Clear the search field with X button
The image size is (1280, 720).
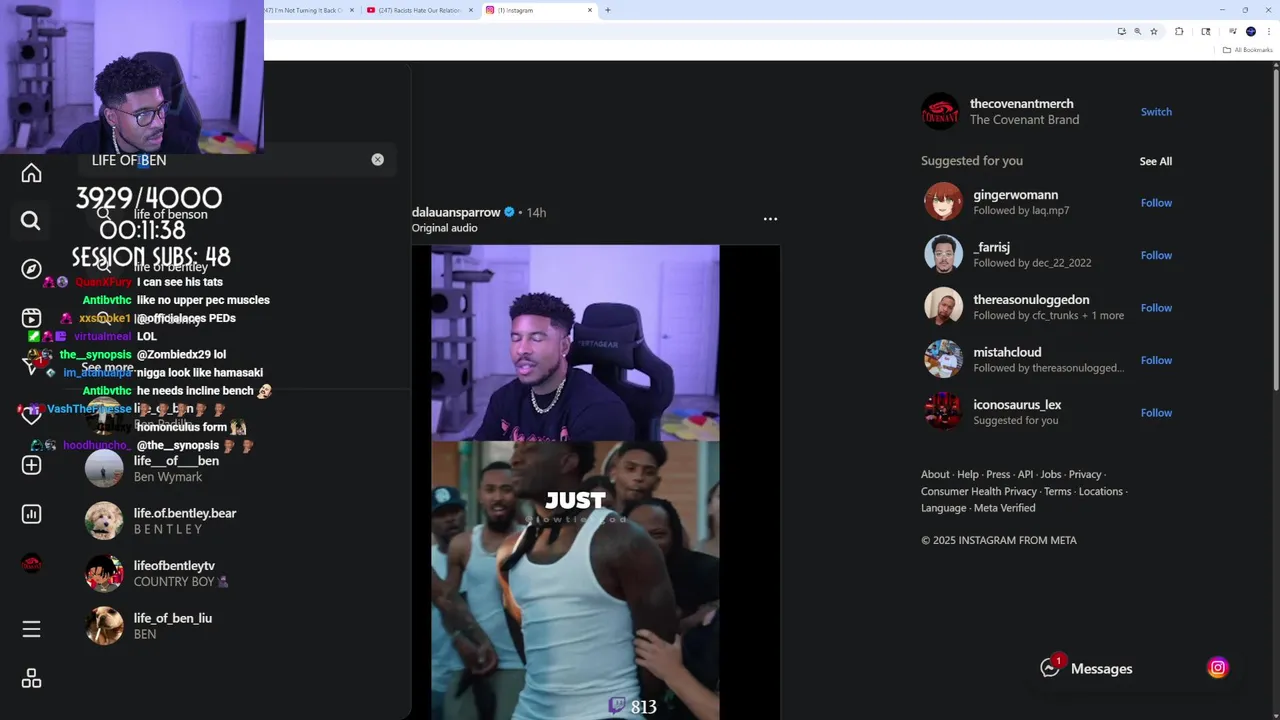click(x=377, y=160)
